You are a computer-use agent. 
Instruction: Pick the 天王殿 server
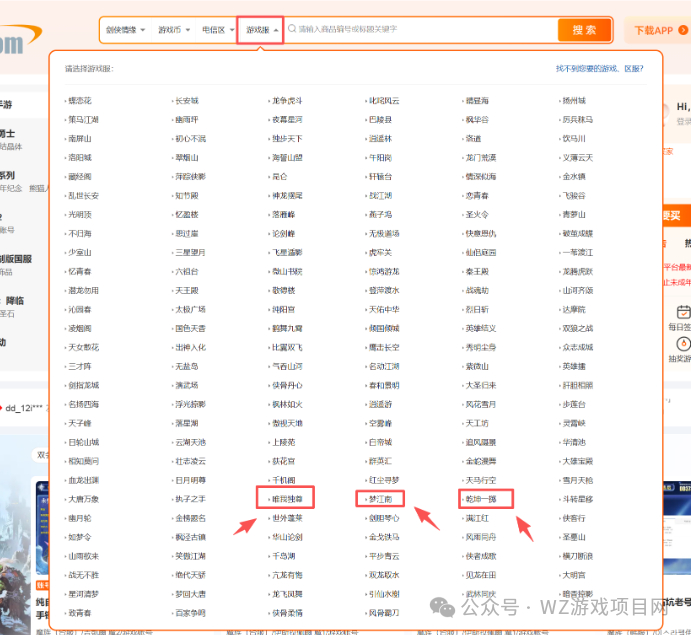coord(187,290)
